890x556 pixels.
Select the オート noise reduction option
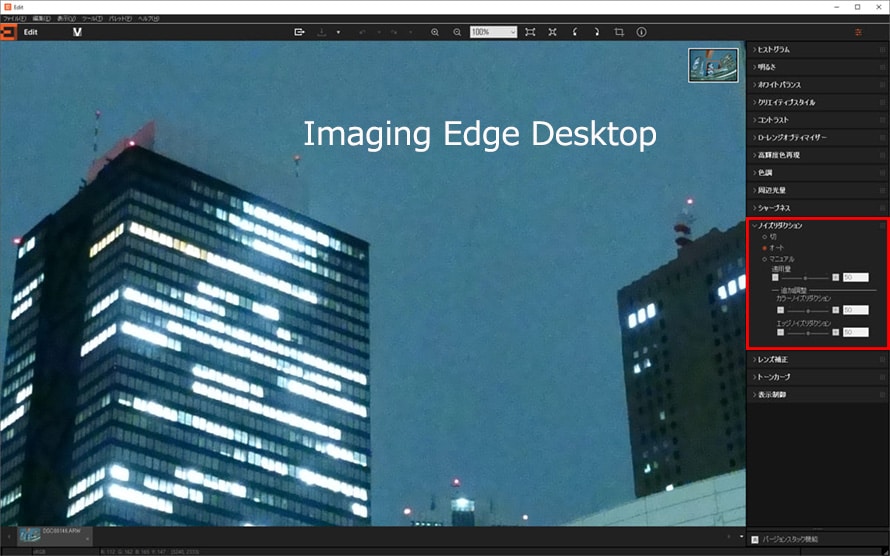tap(765, 247)
